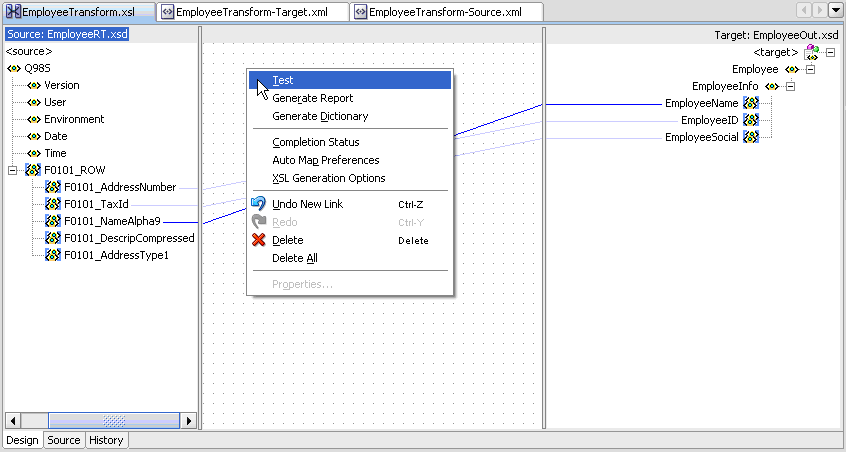The height and width of the screenshot is (452, 846).
Task: Click the target root icon
Action: (811, 52)
